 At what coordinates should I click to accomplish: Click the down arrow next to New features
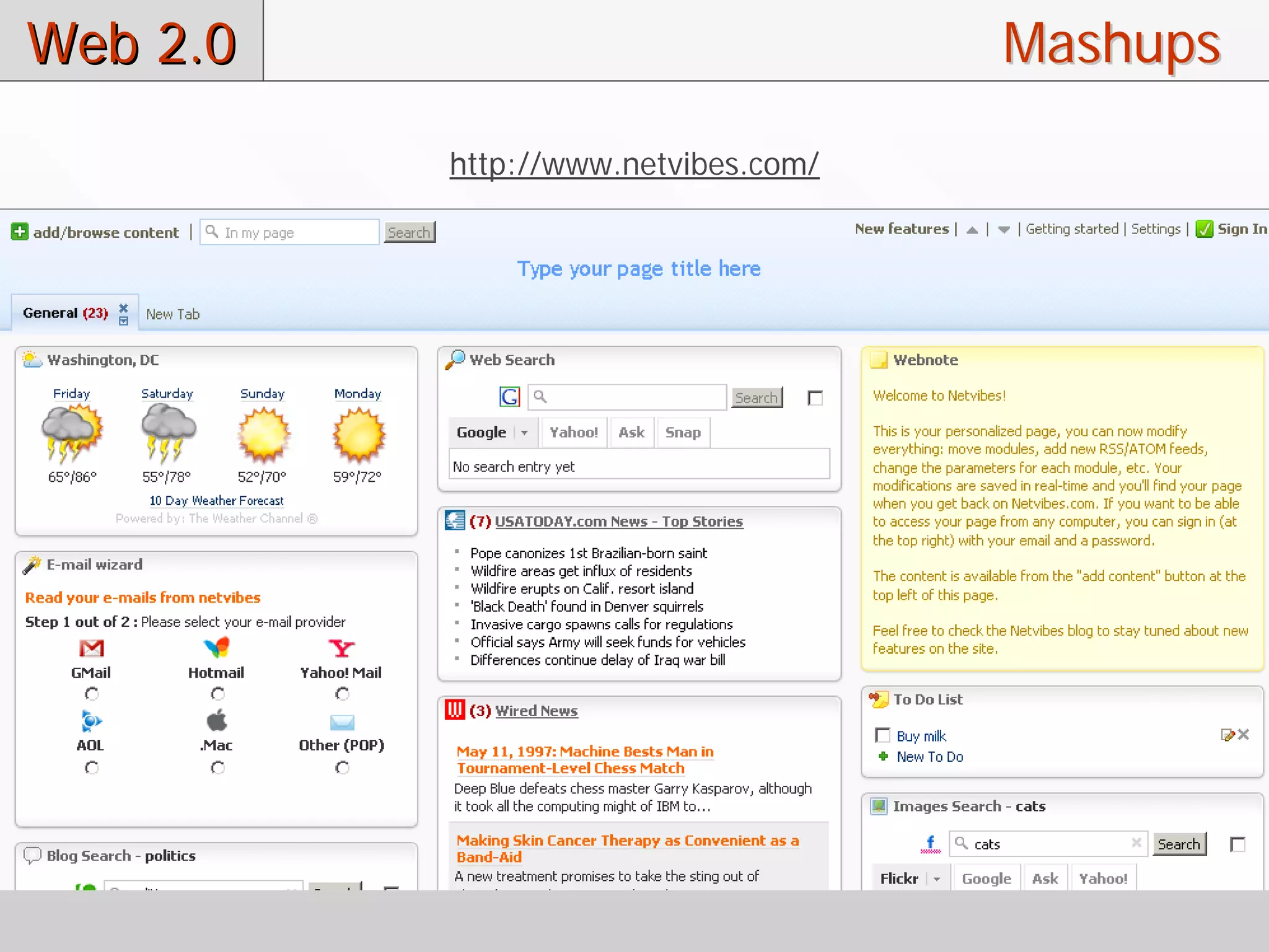(x=1004, y=230)
